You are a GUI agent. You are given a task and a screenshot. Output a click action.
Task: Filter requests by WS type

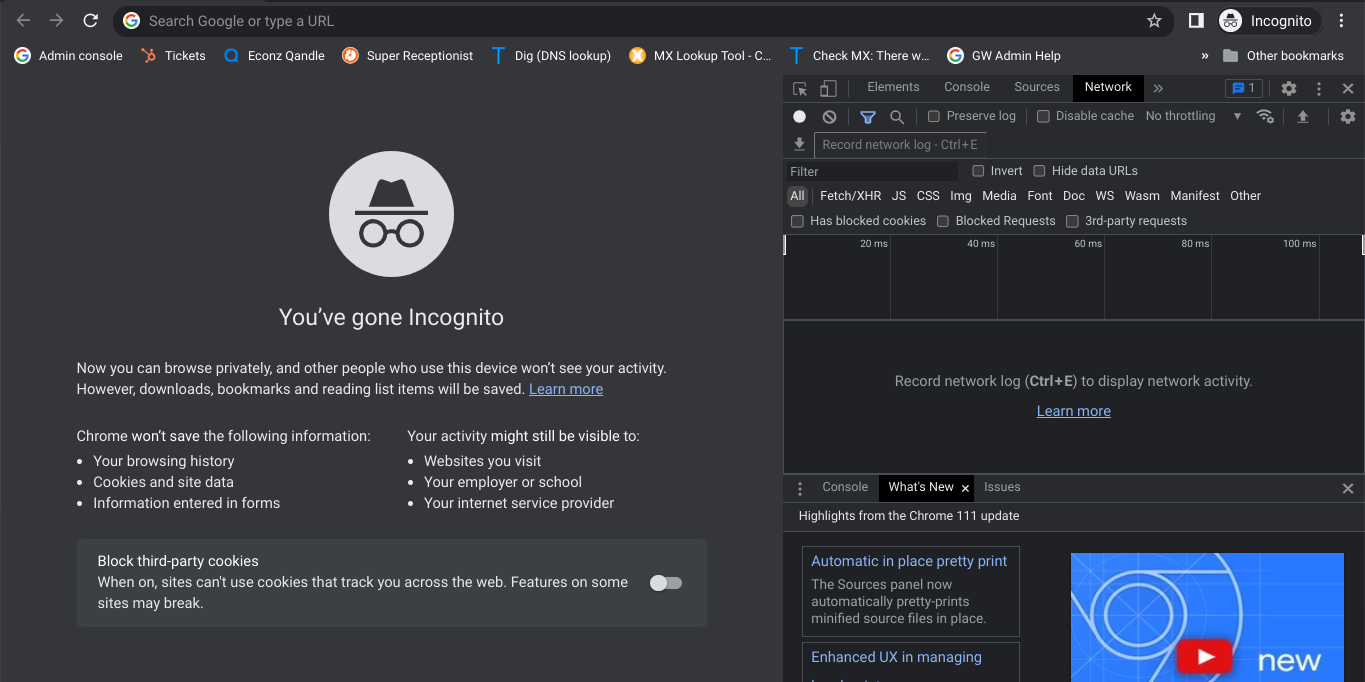coord(1105,196)
